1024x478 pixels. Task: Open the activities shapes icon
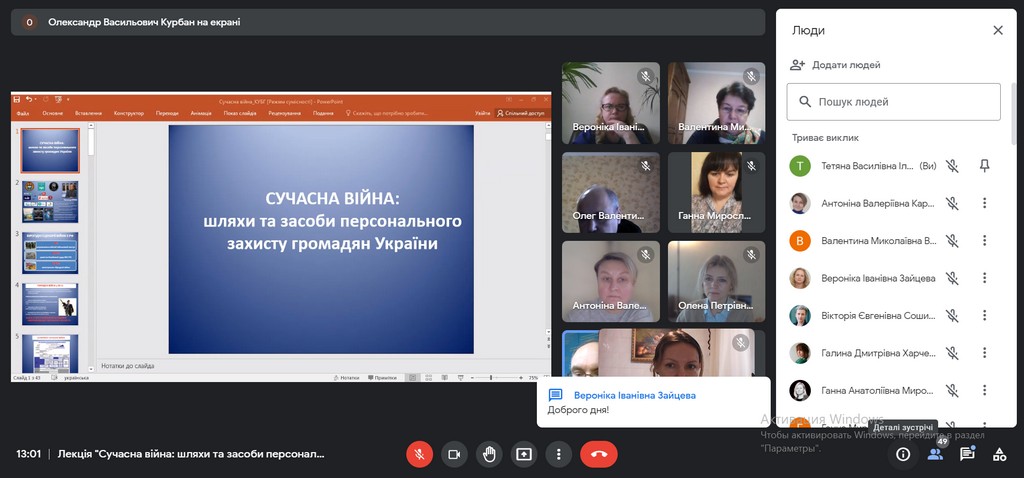click(x=998, y=454)
